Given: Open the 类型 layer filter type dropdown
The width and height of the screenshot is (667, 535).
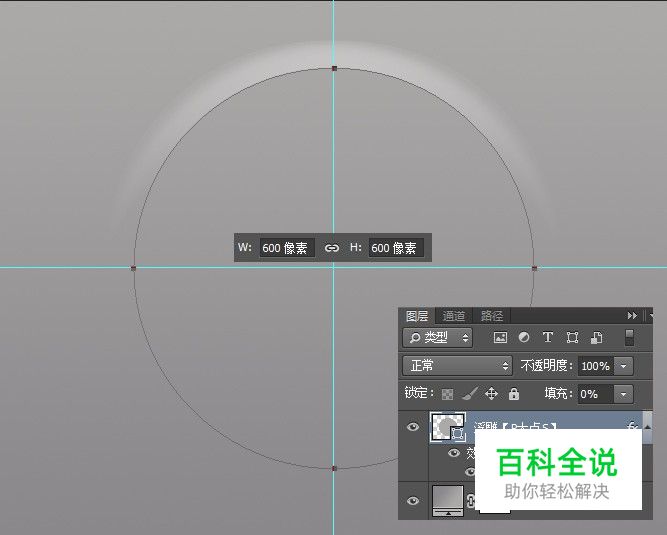Looking at the screenshot, I should pos(437,338).
